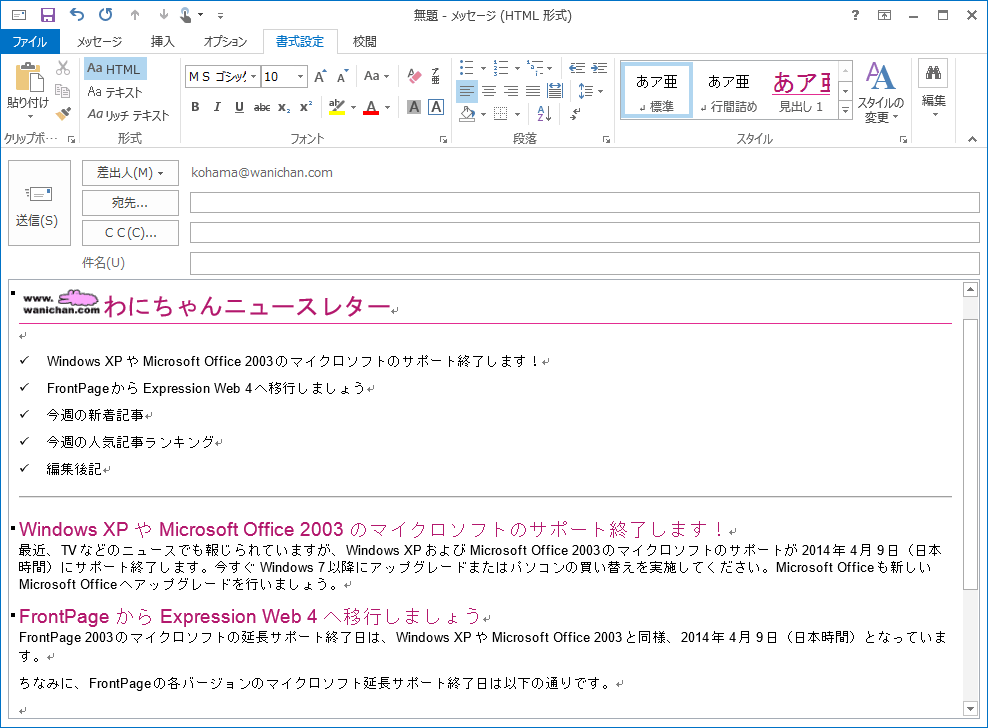Image resolution: width=988 pixels, height=728 pixels.
Task: Expand the styles gallery with the More arrow
Action: coord(846,110)
